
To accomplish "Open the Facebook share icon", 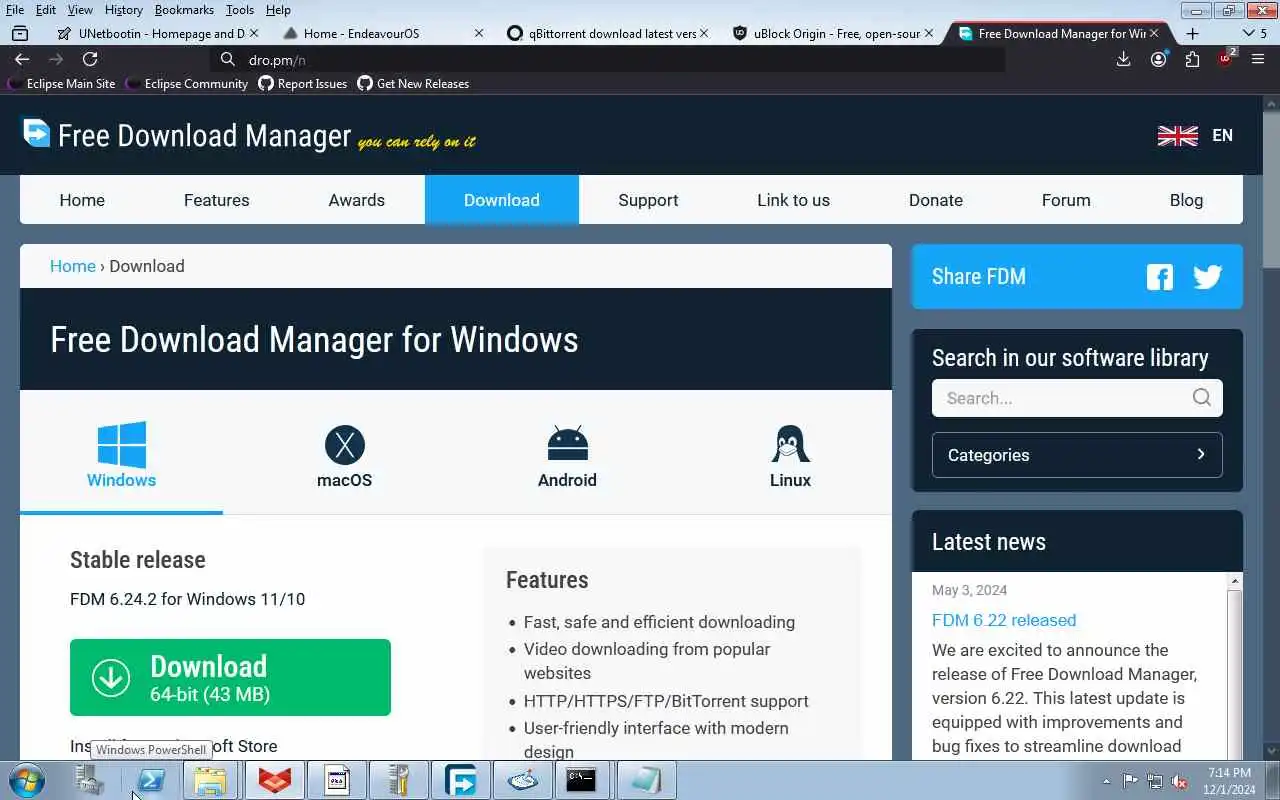I will tap(1160, 277).
